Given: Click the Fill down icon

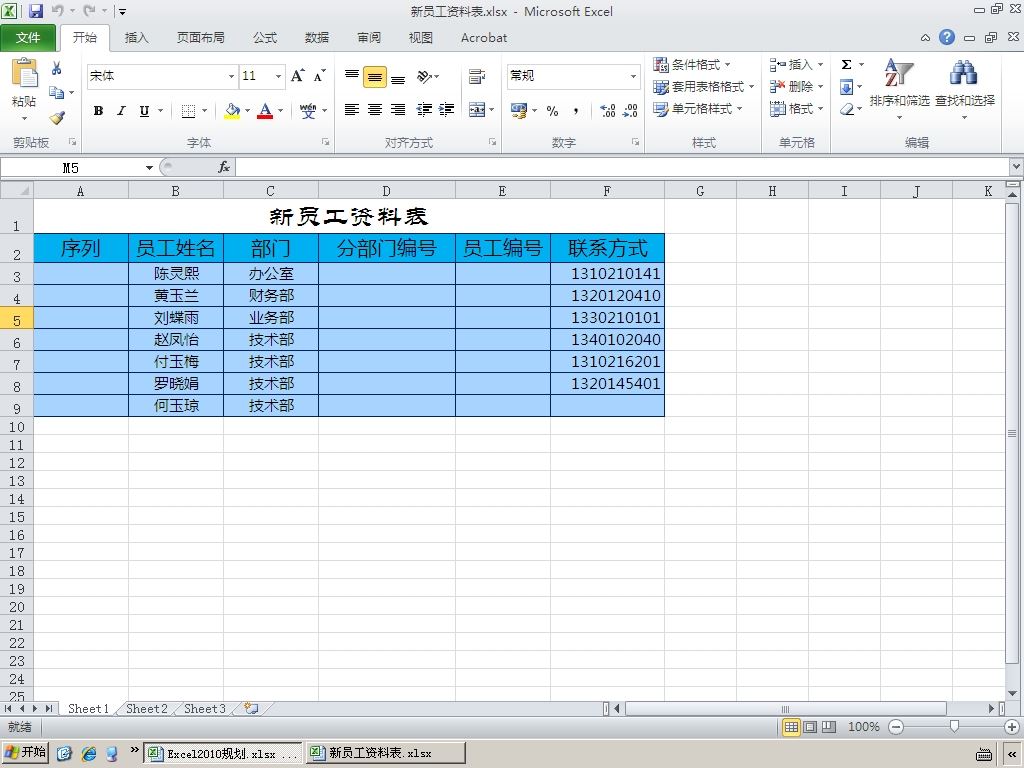Looking at the screenshot, I should pyautogui.click(x=846, y=87).
